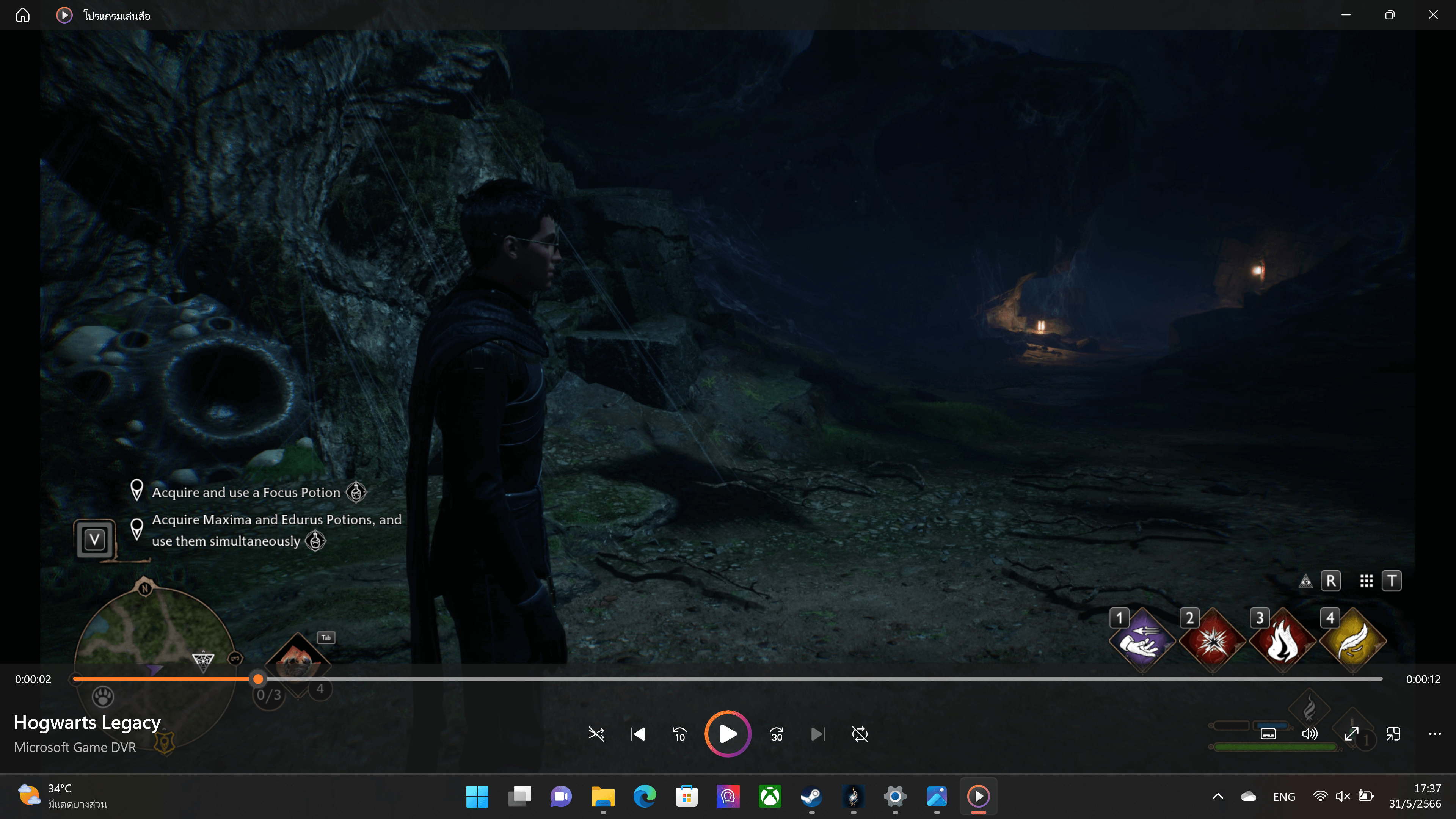Open OneDrive cloud status in tray
The width and height of the screenshot is (1456, 819).
[1248, 796]
